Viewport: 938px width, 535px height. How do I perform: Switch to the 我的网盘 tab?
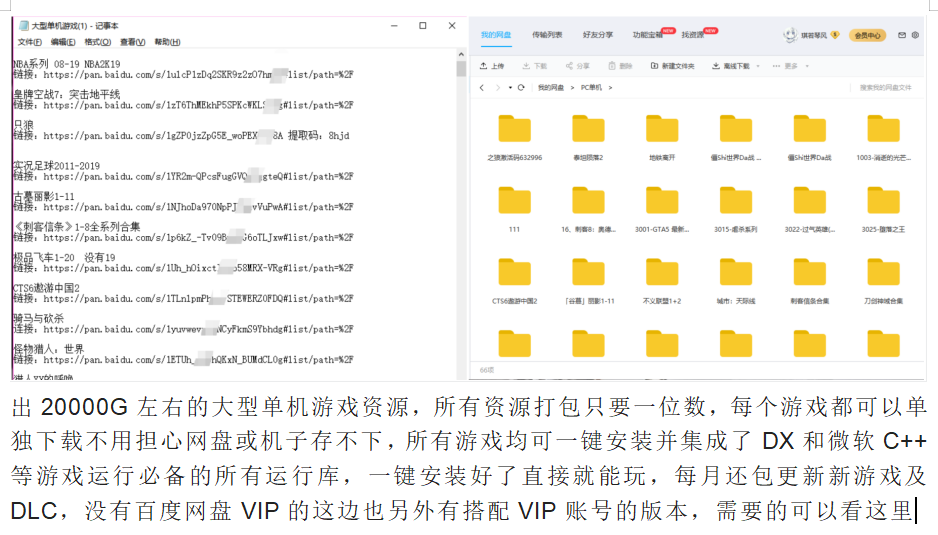(496, 35)
